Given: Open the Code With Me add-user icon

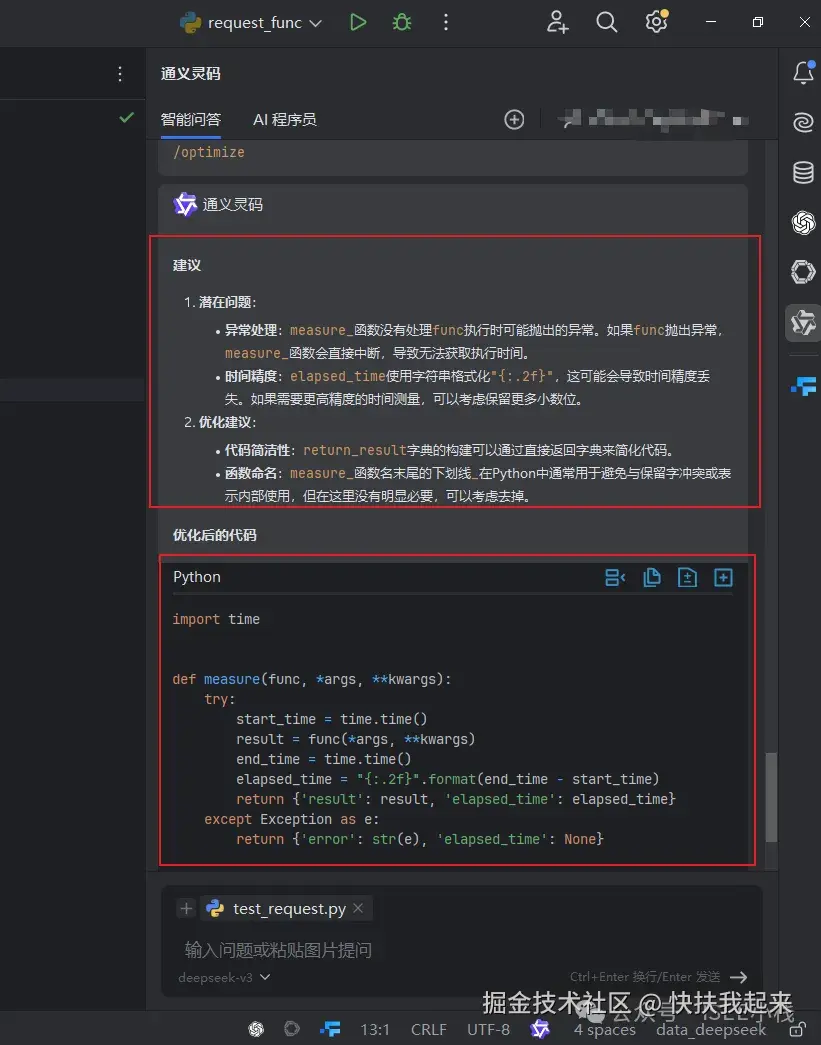Looking at the screenshot, I should (x=557, y=23).
